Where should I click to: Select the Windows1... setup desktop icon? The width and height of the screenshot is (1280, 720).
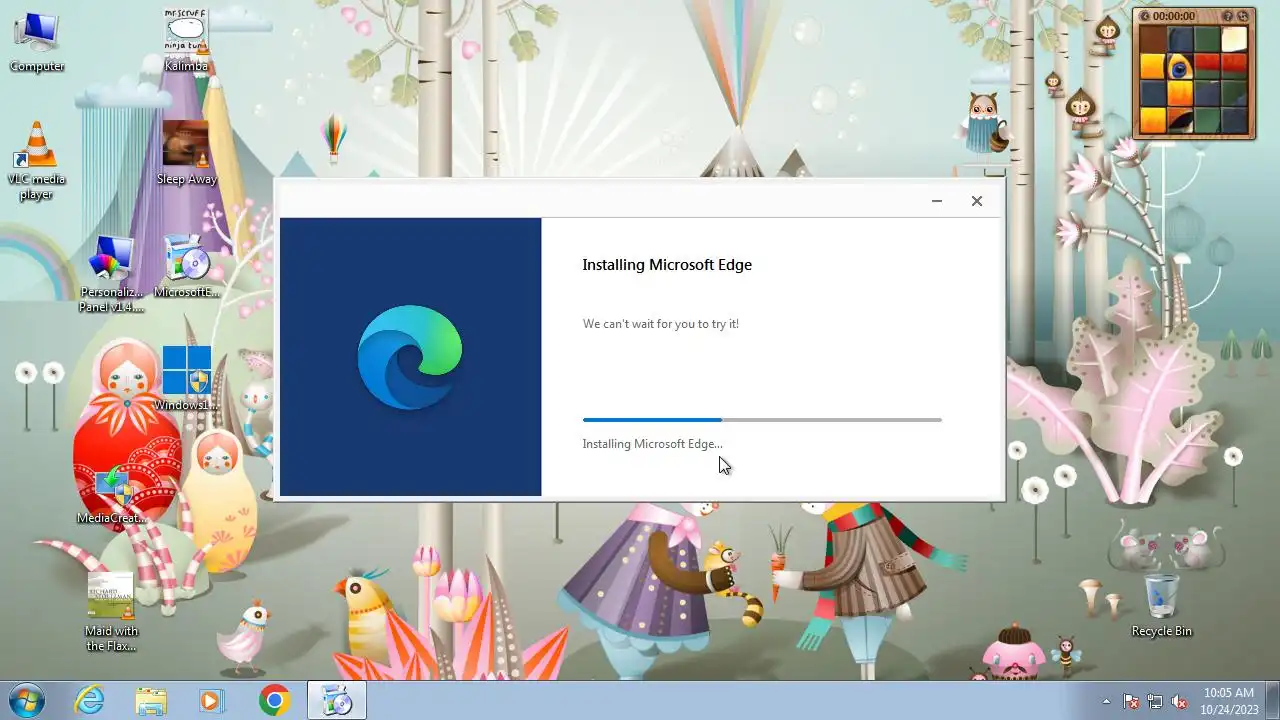pyautogui.click(x=186, y=380)
